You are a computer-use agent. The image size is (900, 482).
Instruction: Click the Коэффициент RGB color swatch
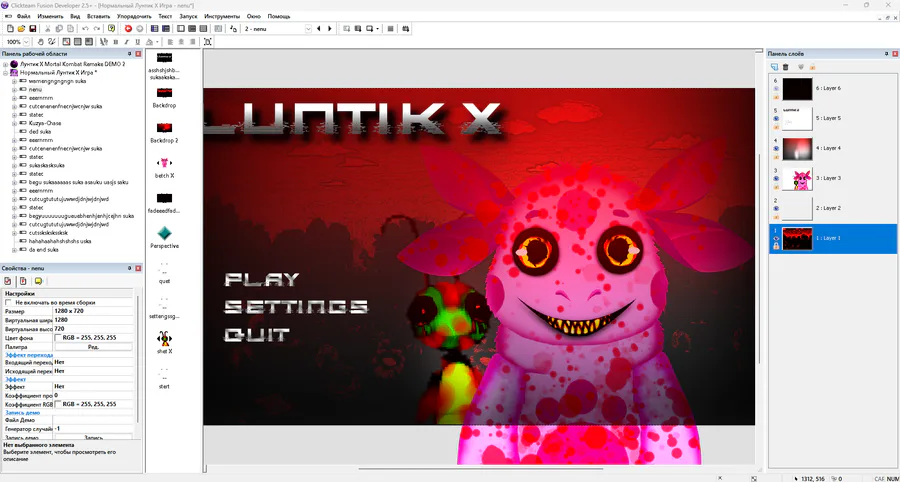pyautogui.click(x=58, y=404)
